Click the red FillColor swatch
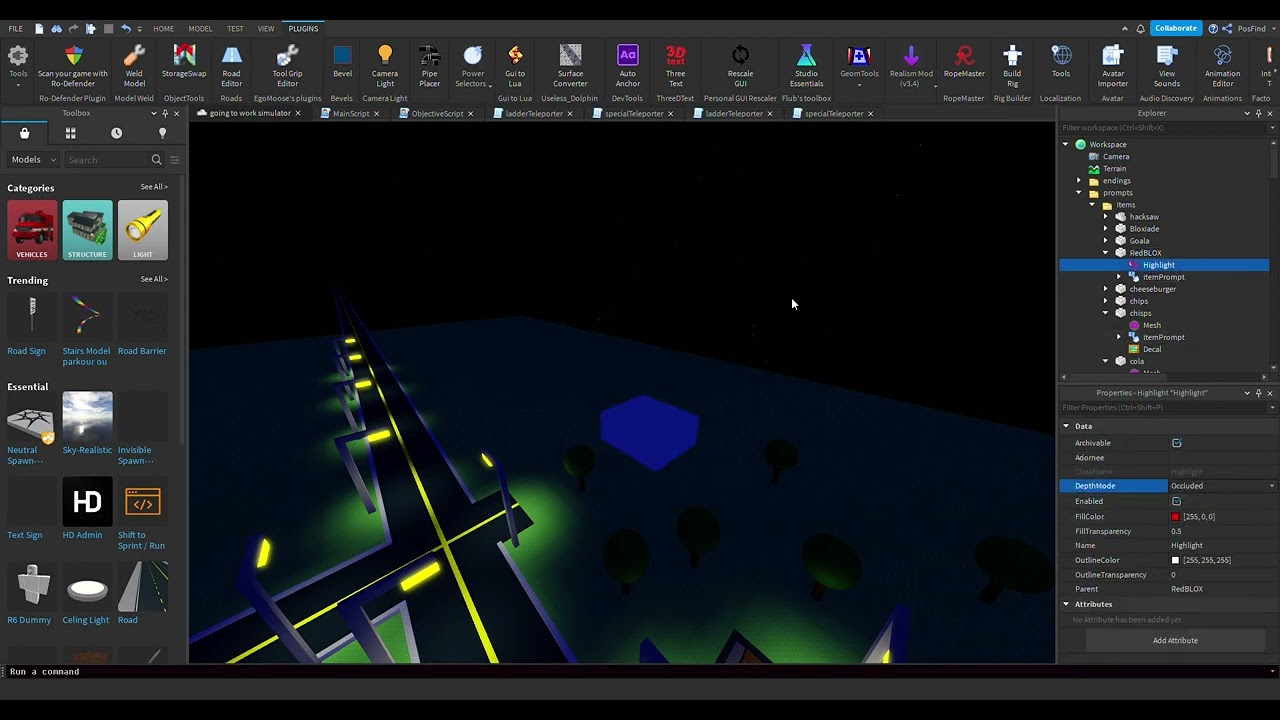 point(1175,517)
